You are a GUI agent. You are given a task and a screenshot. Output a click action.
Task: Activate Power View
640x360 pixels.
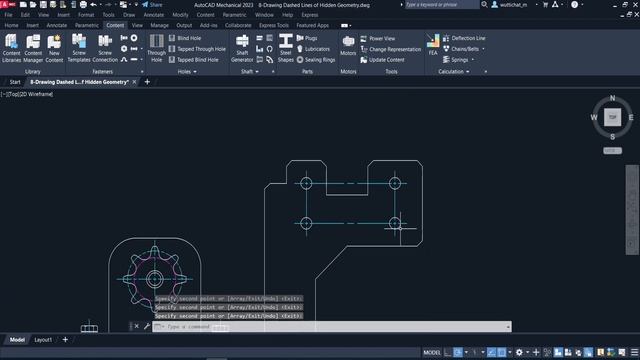tap(378, 38)
